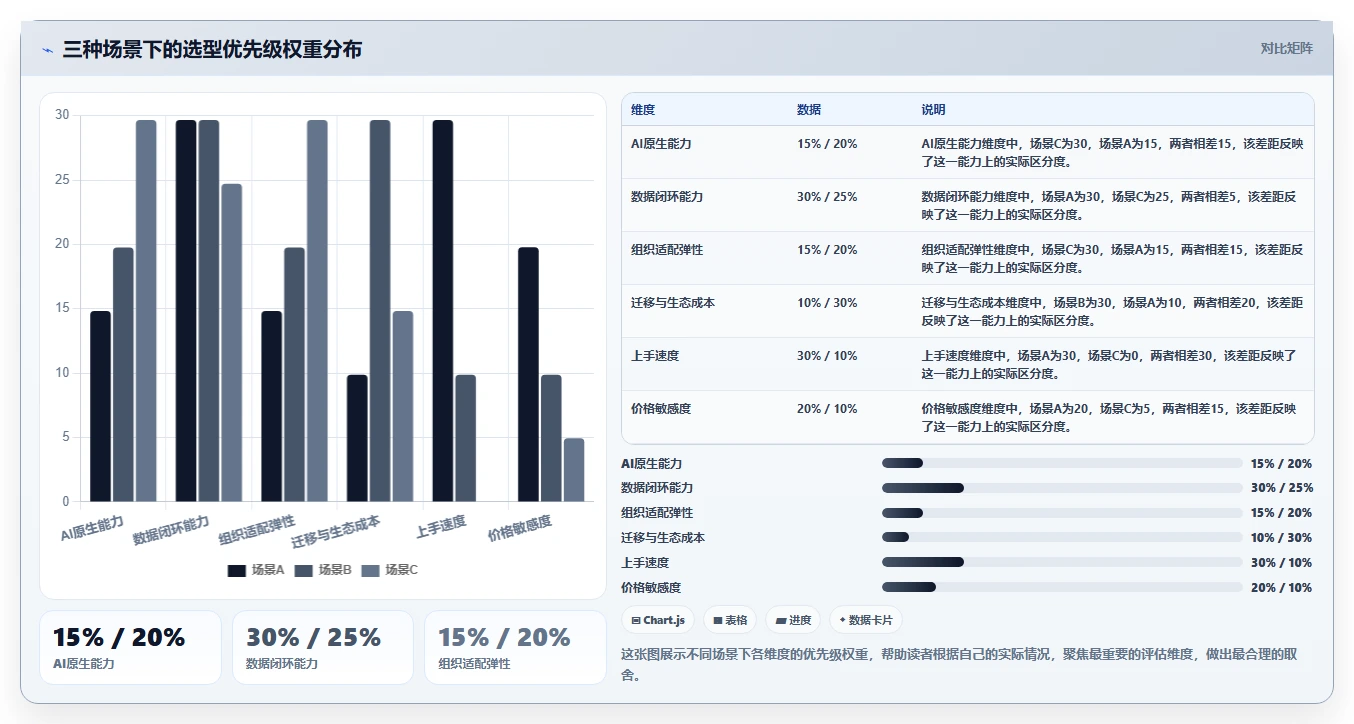Click the 数据闭环能力 progress bar
Viewport: 1354px width, 724px height.
(1062, 488)
